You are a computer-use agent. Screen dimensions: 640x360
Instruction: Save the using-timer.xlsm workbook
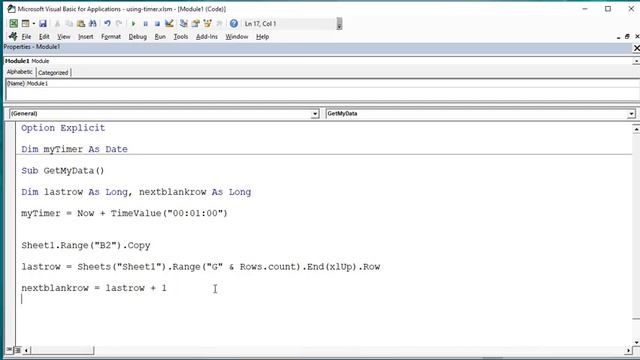(x=43, y=24)
